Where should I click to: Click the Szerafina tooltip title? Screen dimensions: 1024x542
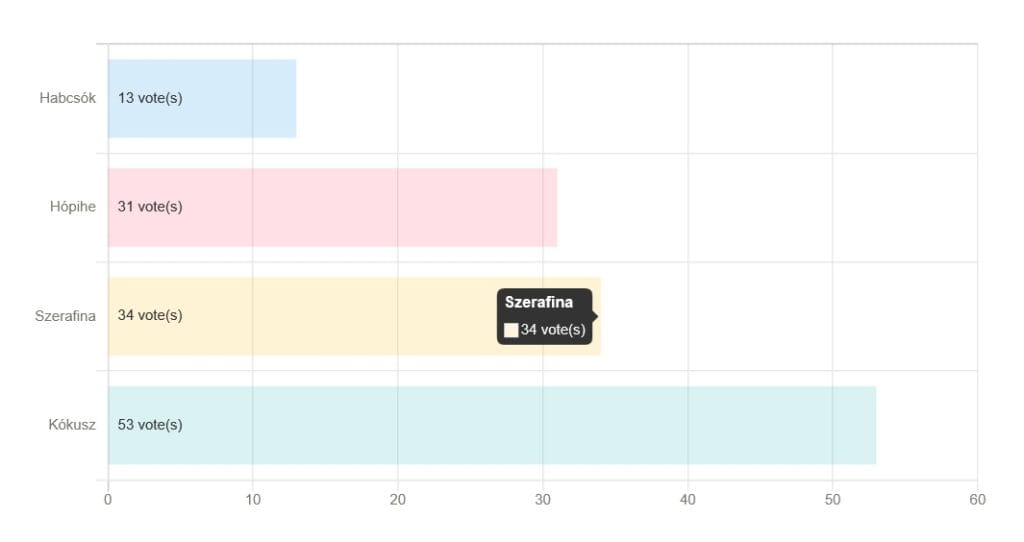point(539,302)
